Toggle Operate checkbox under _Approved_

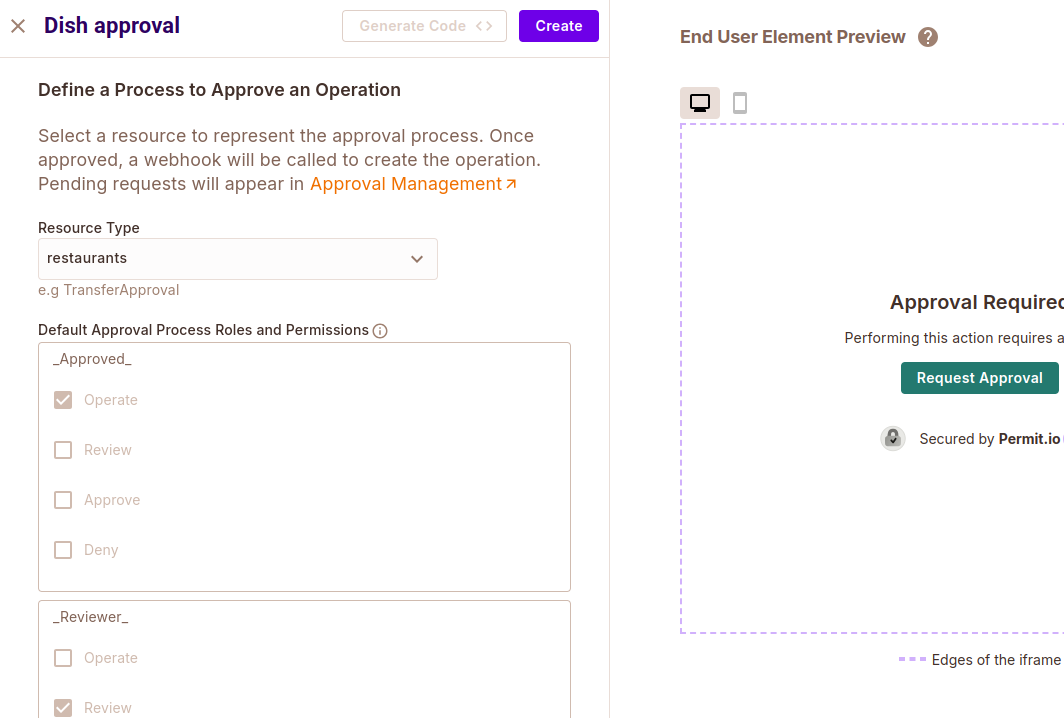click(x=63, y=400)
